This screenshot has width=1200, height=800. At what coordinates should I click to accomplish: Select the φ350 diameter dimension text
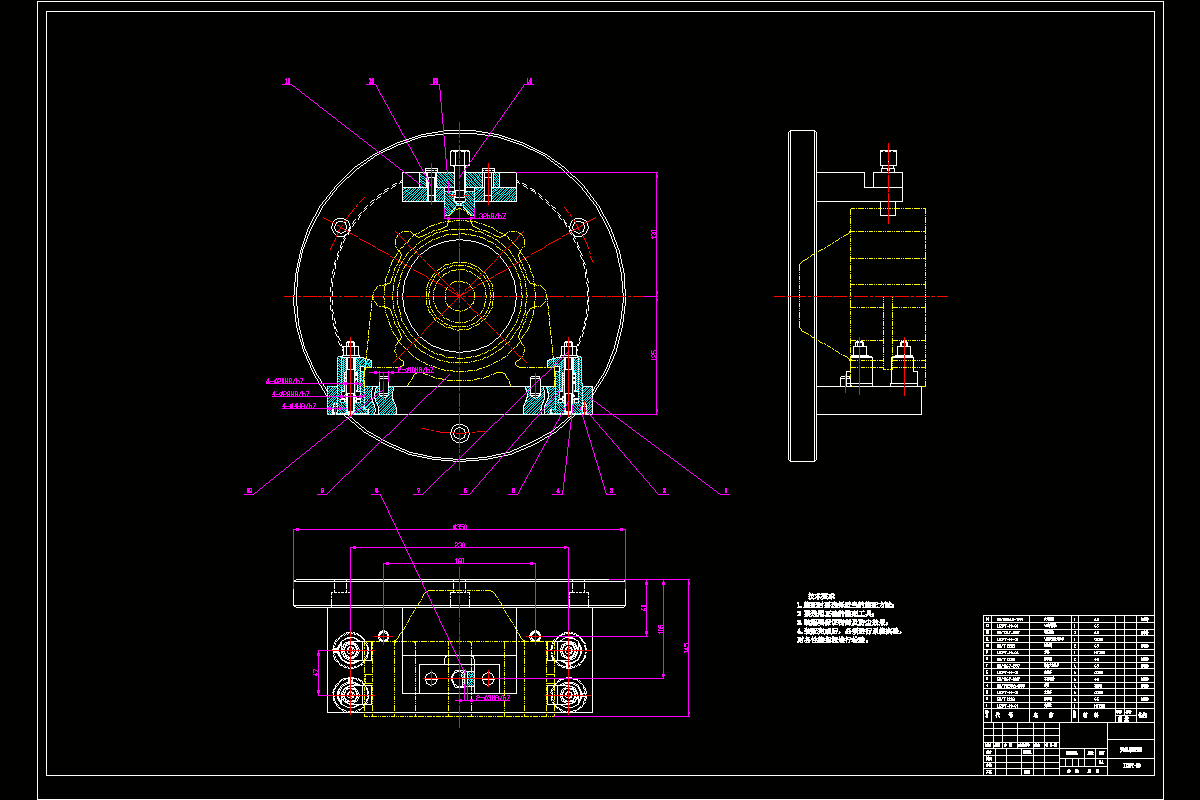[x=460, y=525]
